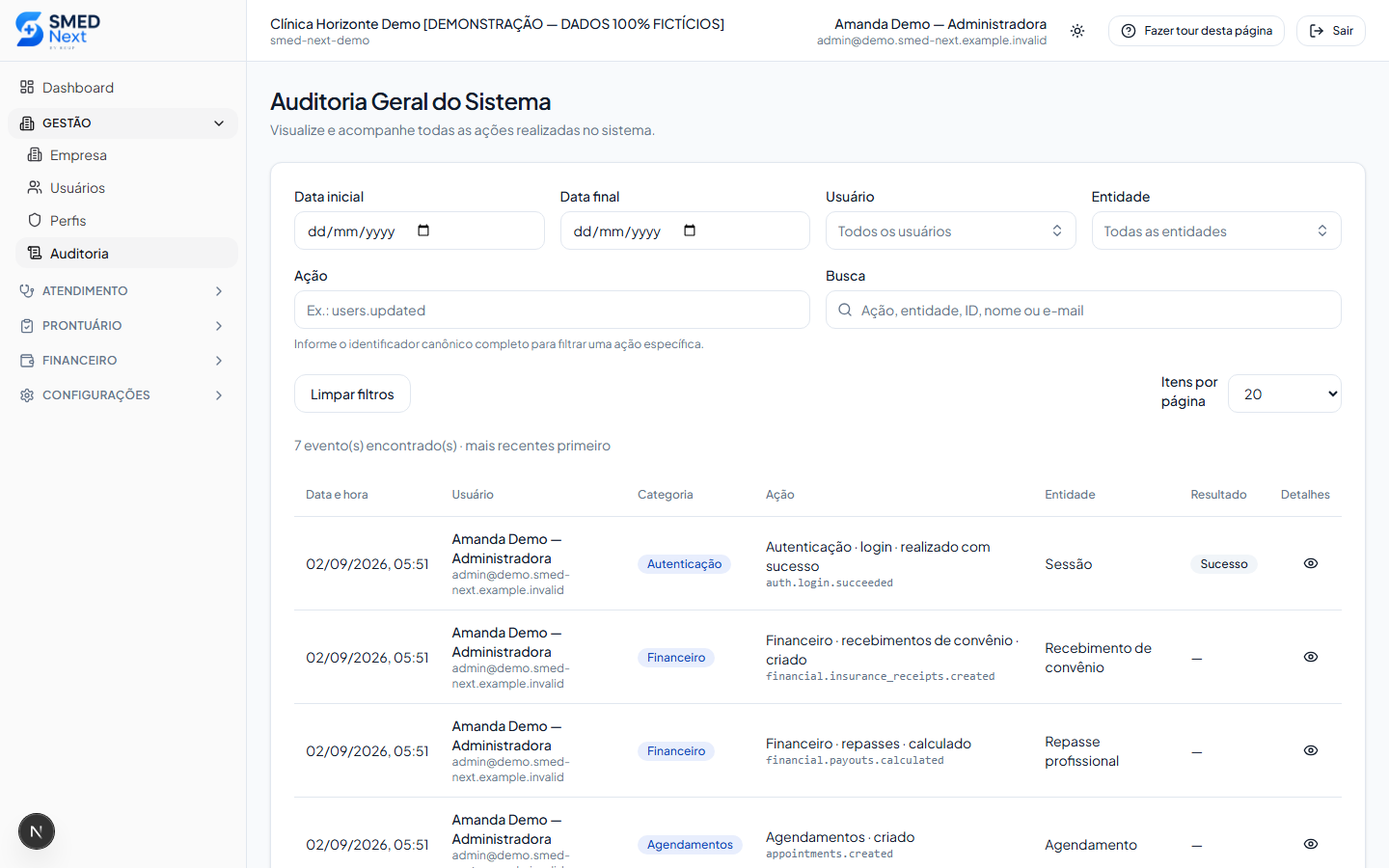
Task: View details of the repasses calculado event
Action: (x=1311, y=750)
